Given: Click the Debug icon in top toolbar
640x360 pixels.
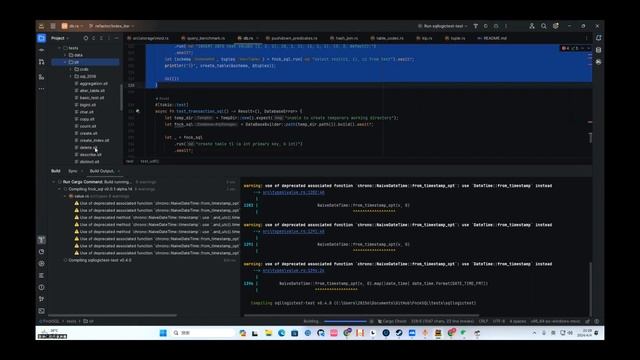Looking at the screenshot, I should [496, 26].
